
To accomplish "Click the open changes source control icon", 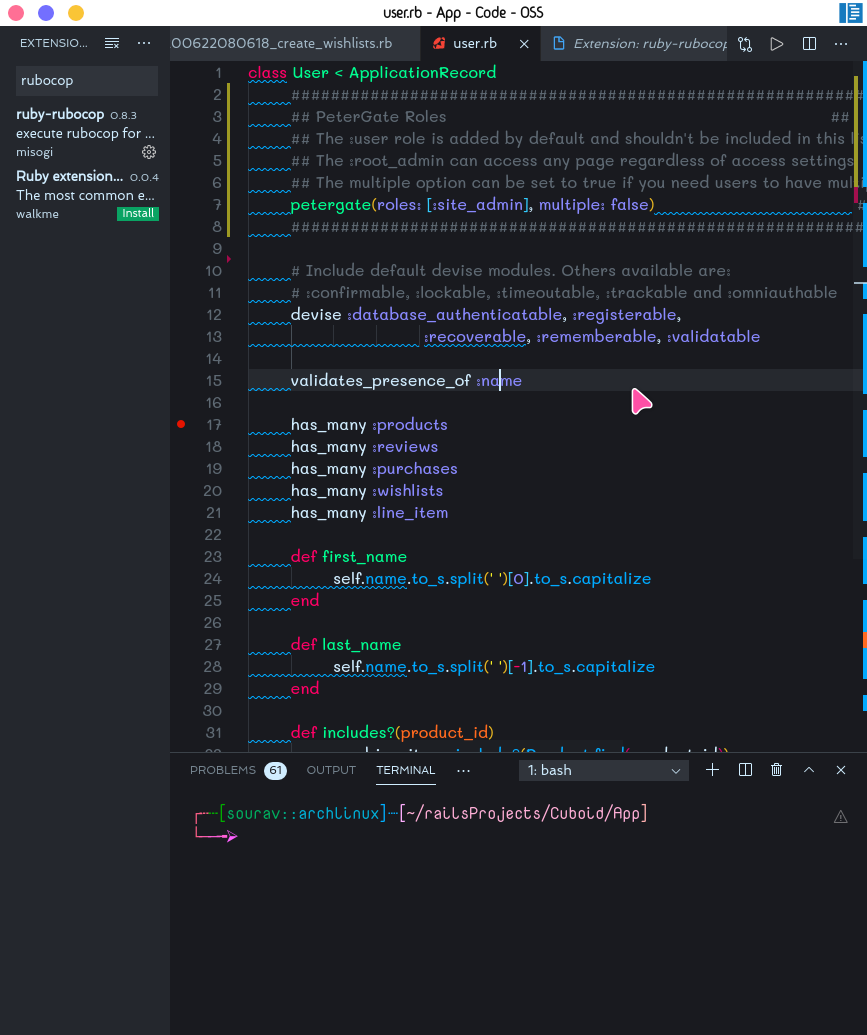I will click(x=745, y=44).
